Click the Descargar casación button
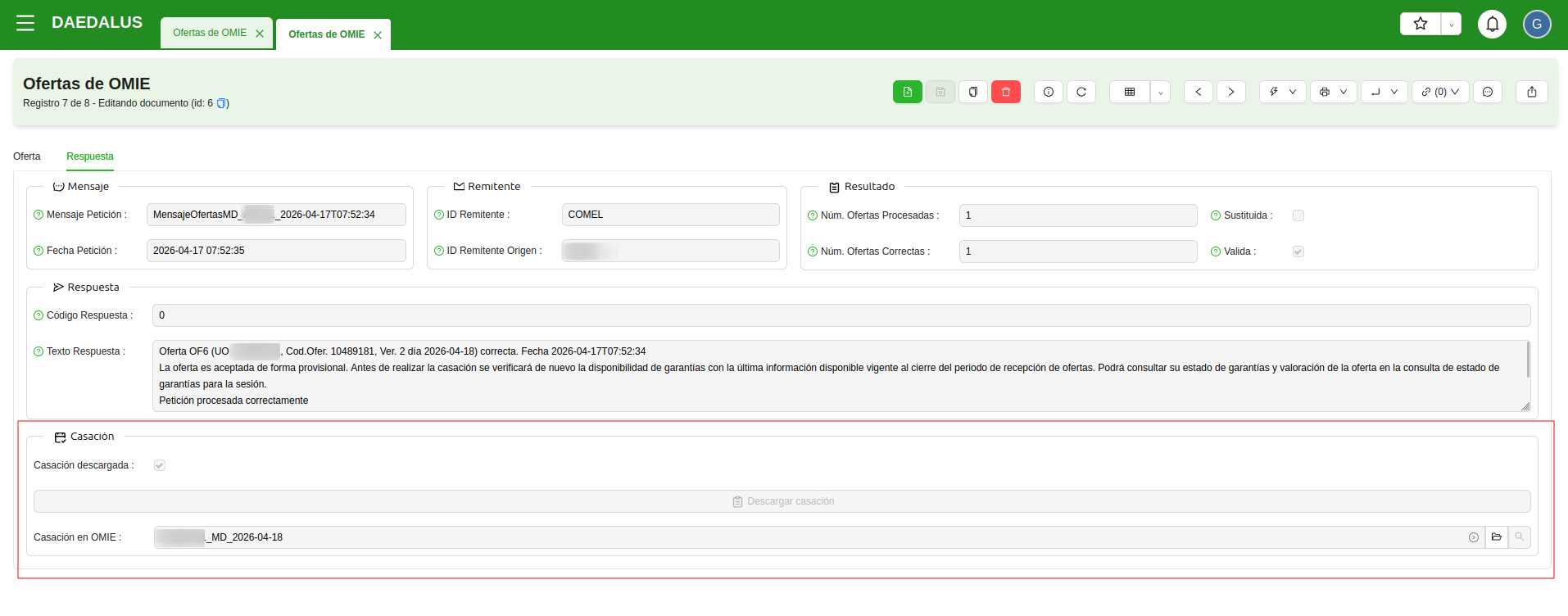The image size is (1568, 616). click(x=782, y=501)
